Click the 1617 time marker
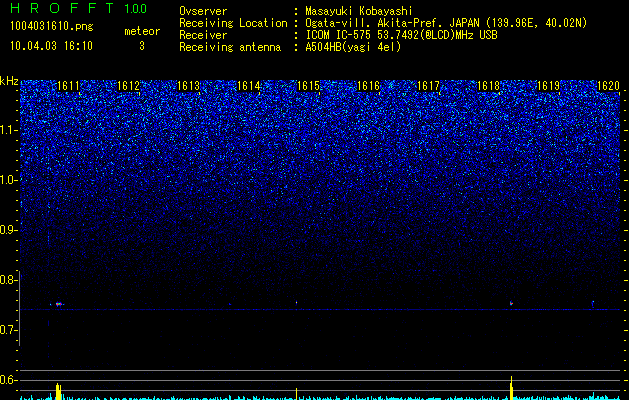The width and height of the screenshot is (629, 400). (428, 86)
